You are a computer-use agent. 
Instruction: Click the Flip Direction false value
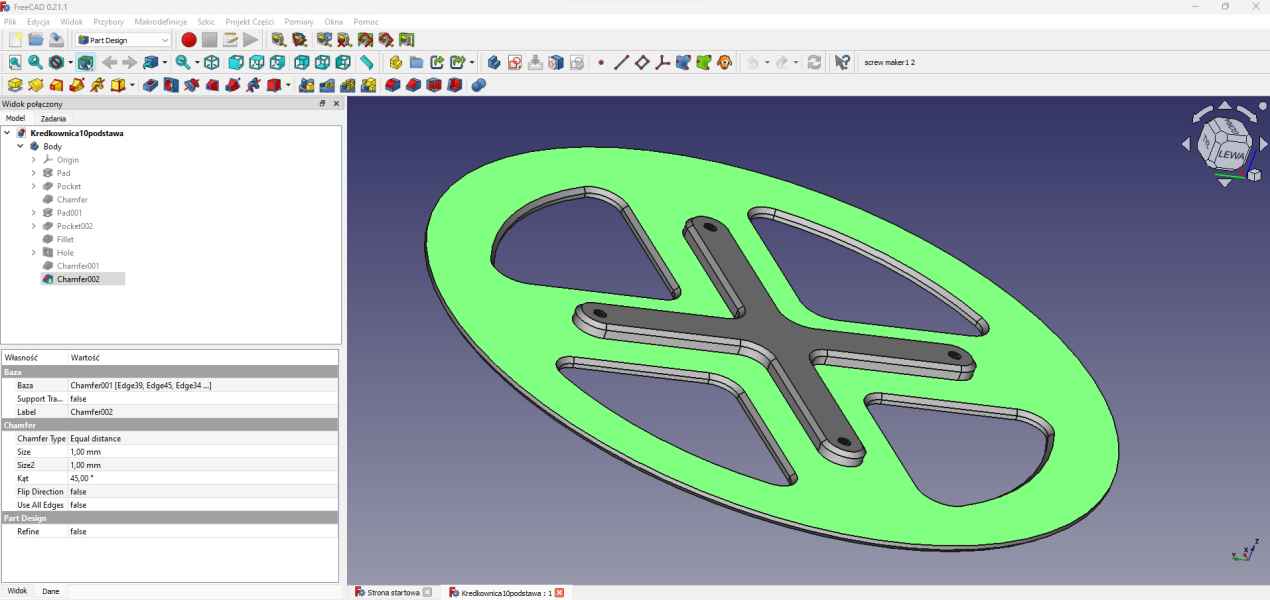pos(203,491)
